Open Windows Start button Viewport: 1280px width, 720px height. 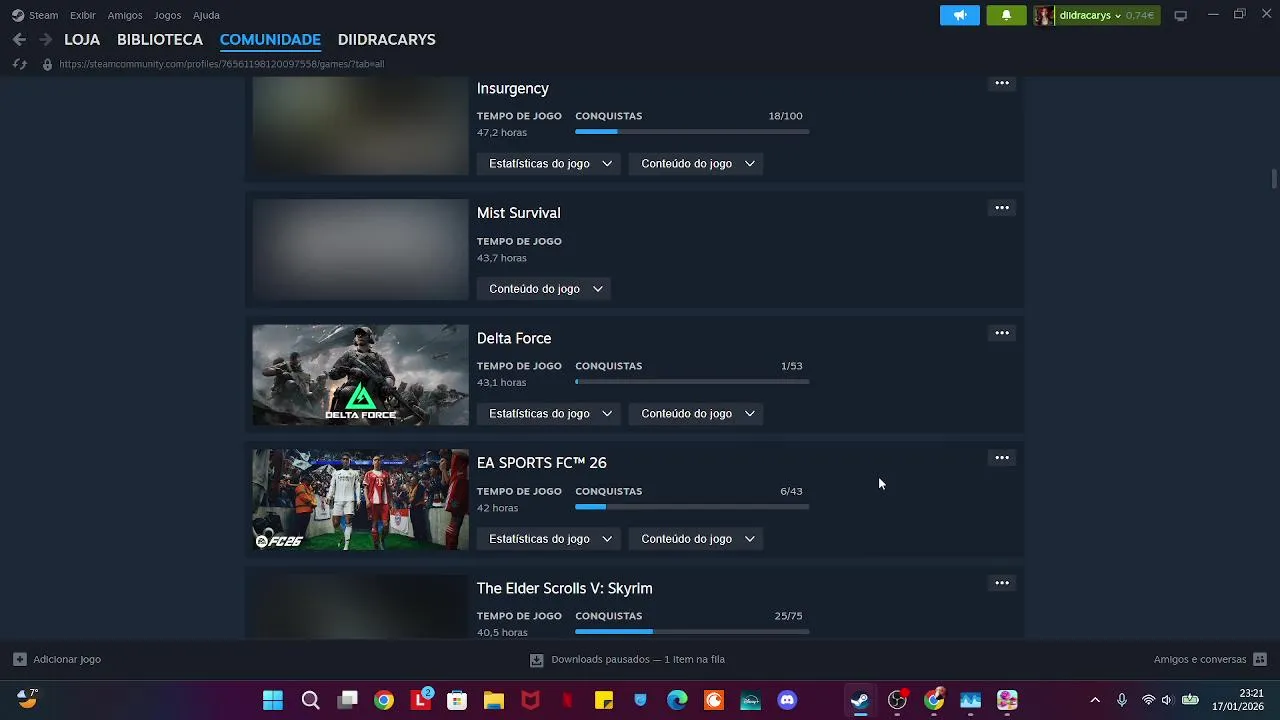click(x=272, y=700)
